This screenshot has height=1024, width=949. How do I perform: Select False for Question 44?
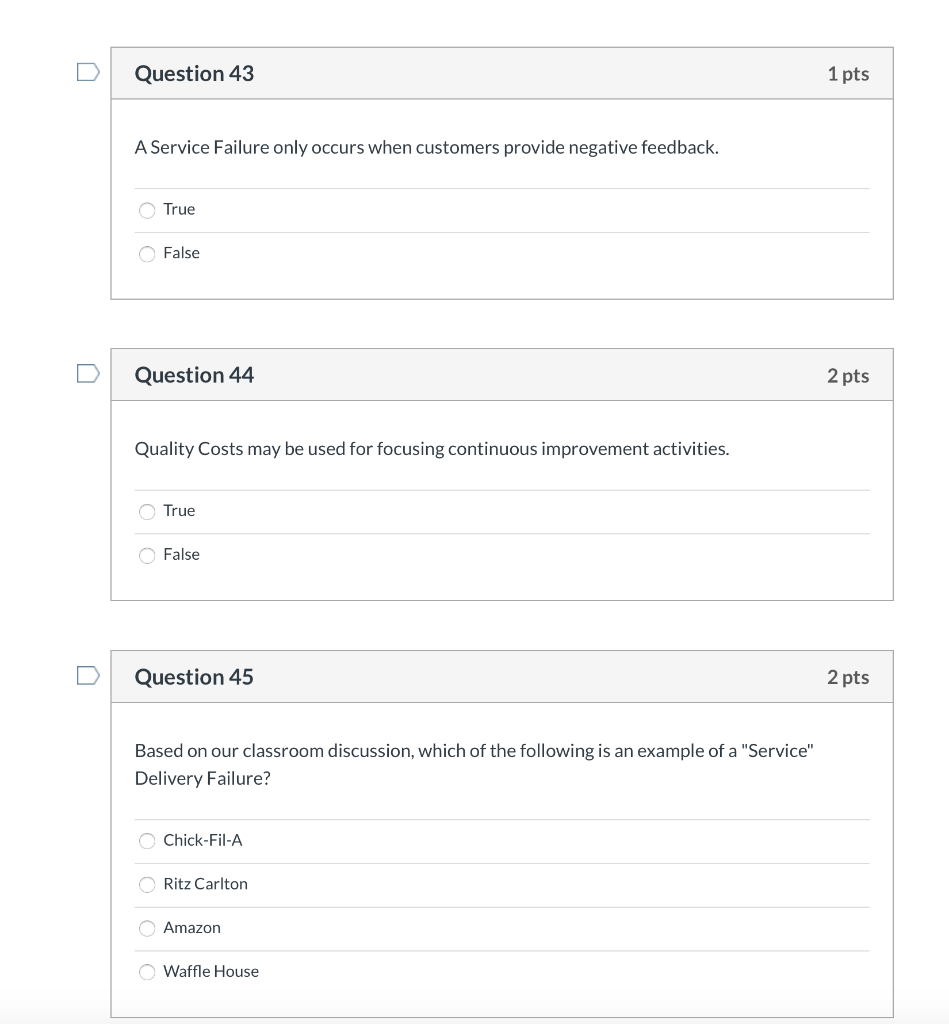coord(146,555)
